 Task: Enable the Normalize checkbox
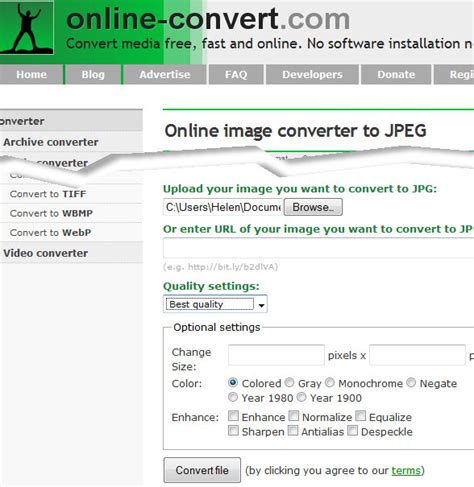(294, 416)
